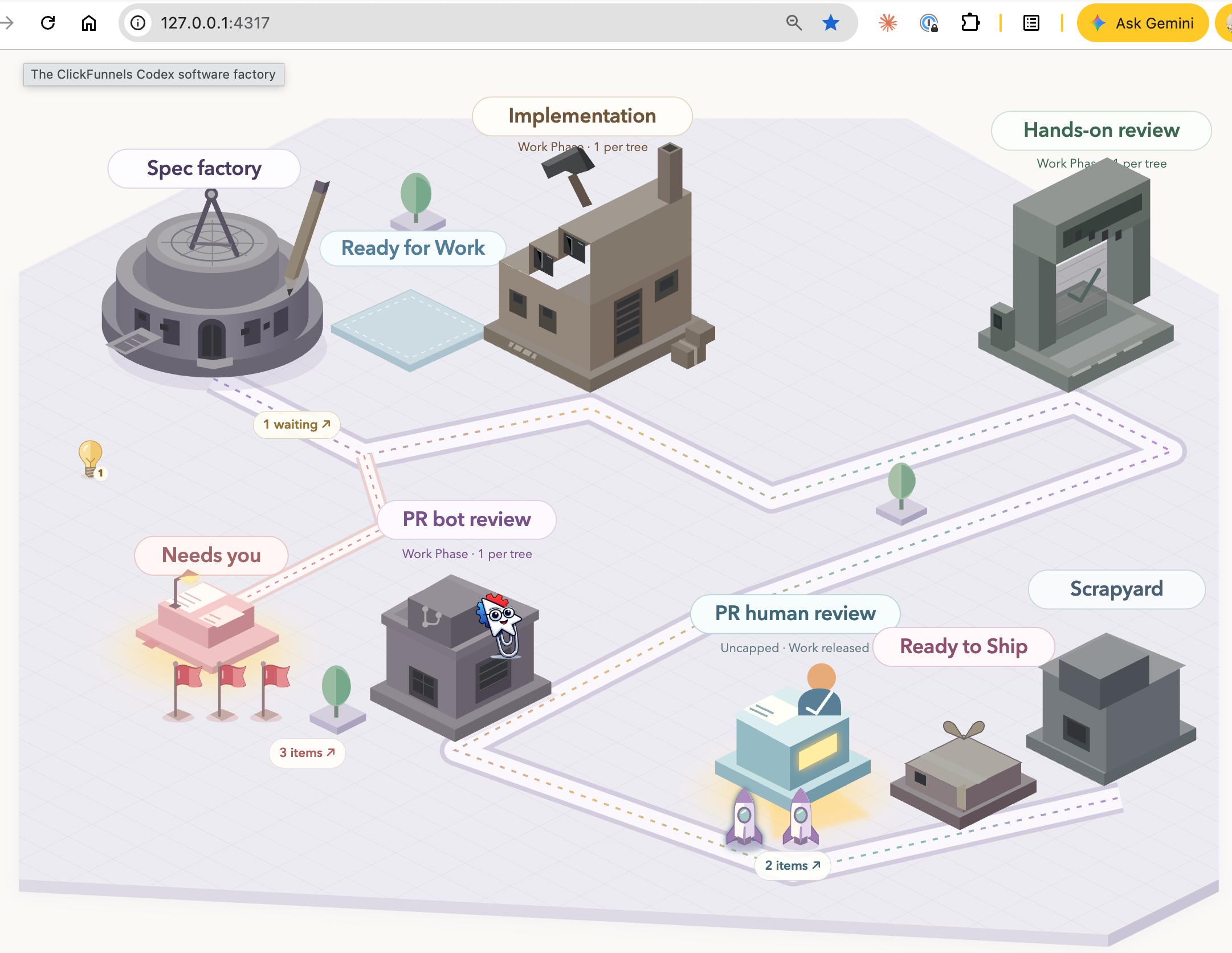Click the Implementation label
The image size is (1232, 953).
tap(582, 116)
